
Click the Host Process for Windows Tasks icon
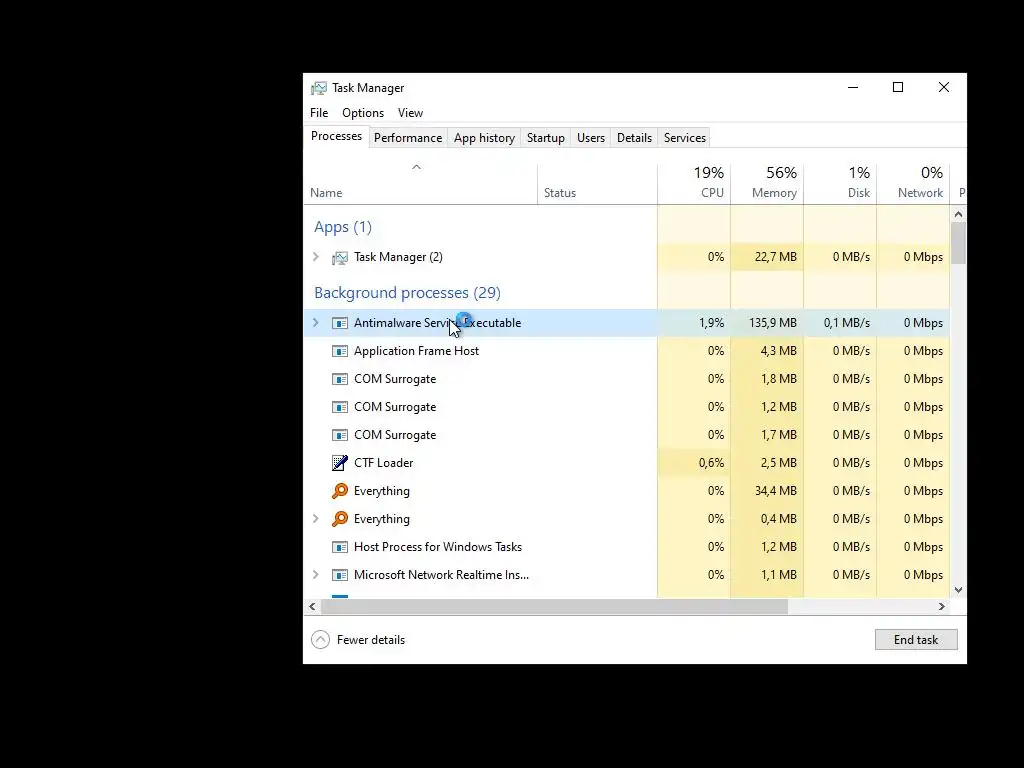pyautogui.click(x=340, y=547)
